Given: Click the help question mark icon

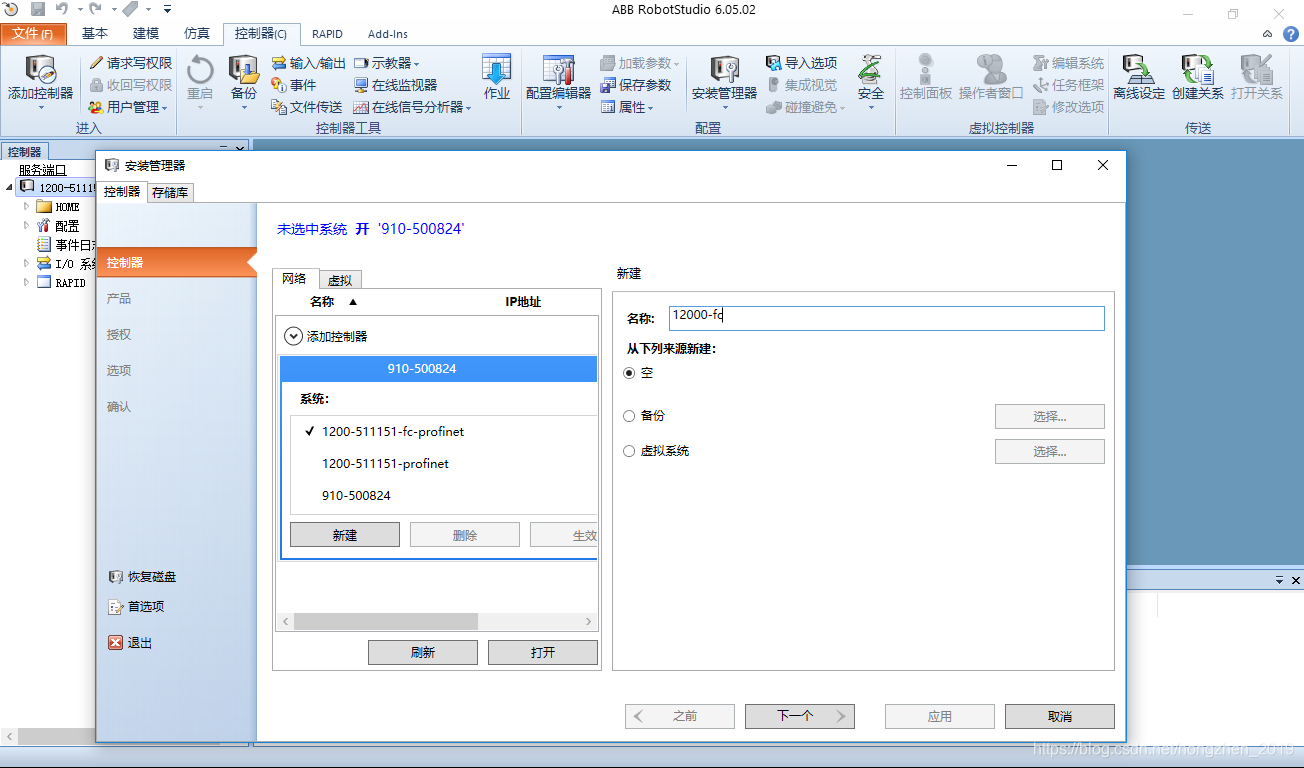Looking at the screenshot, I should pyautogui.click(x=1290, y=34).
